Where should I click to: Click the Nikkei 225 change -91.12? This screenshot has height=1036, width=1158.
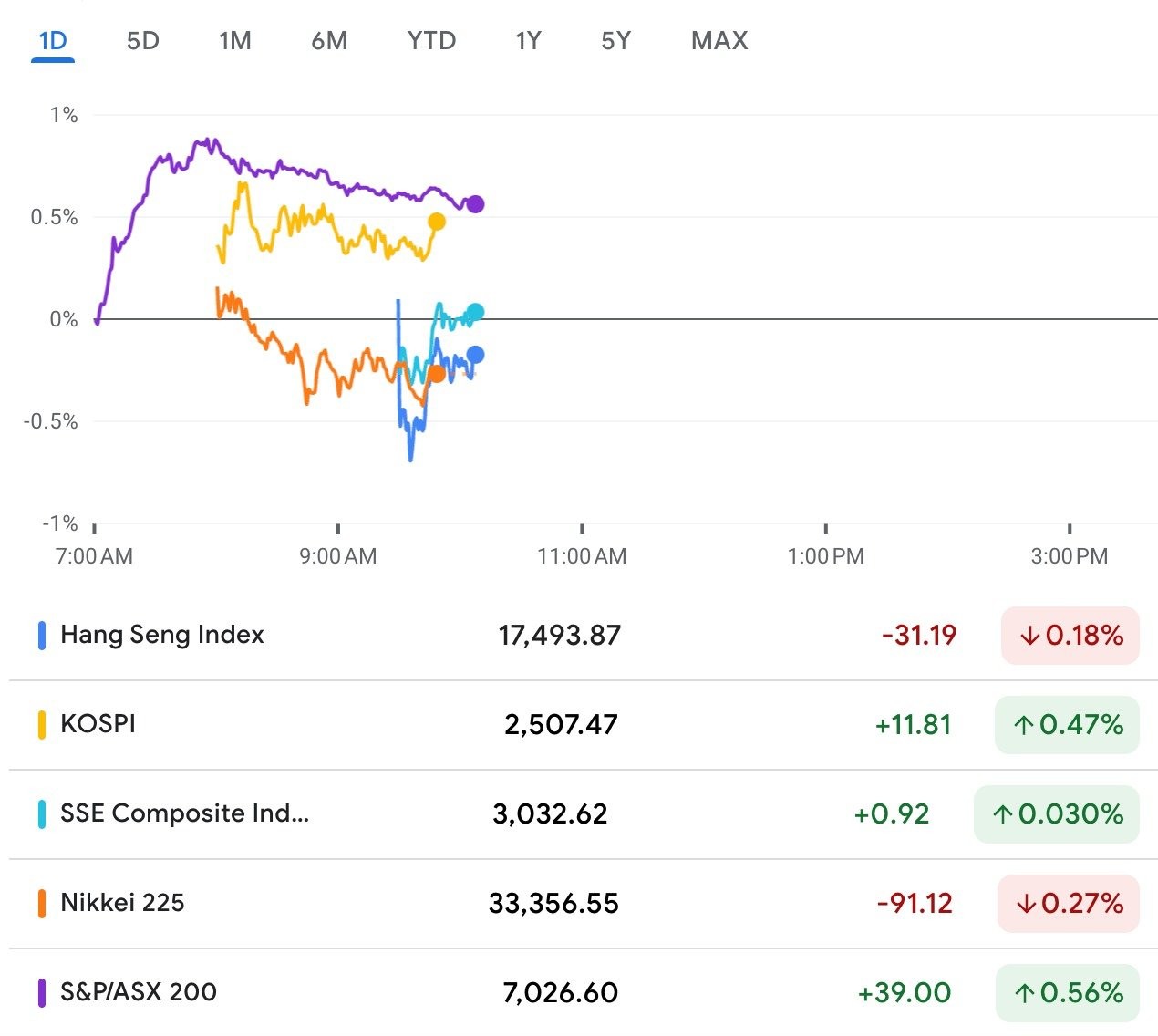pos(915,903)
